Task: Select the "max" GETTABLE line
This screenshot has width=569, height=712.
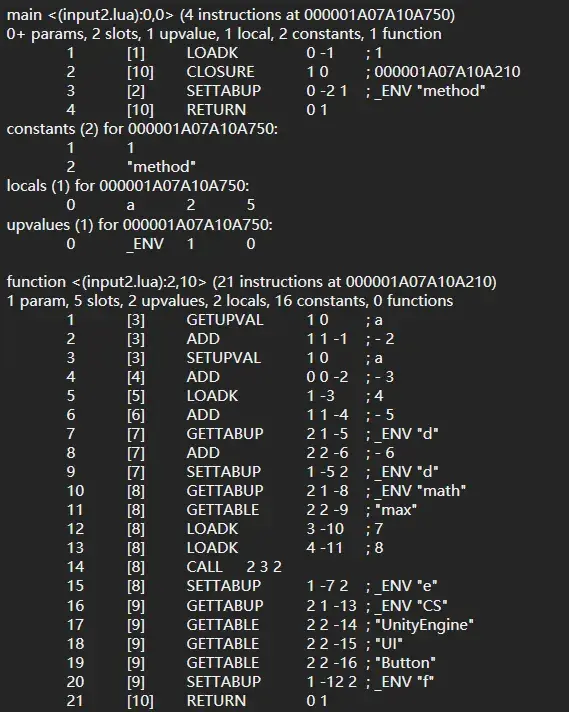Action: (x=242, y=510)
